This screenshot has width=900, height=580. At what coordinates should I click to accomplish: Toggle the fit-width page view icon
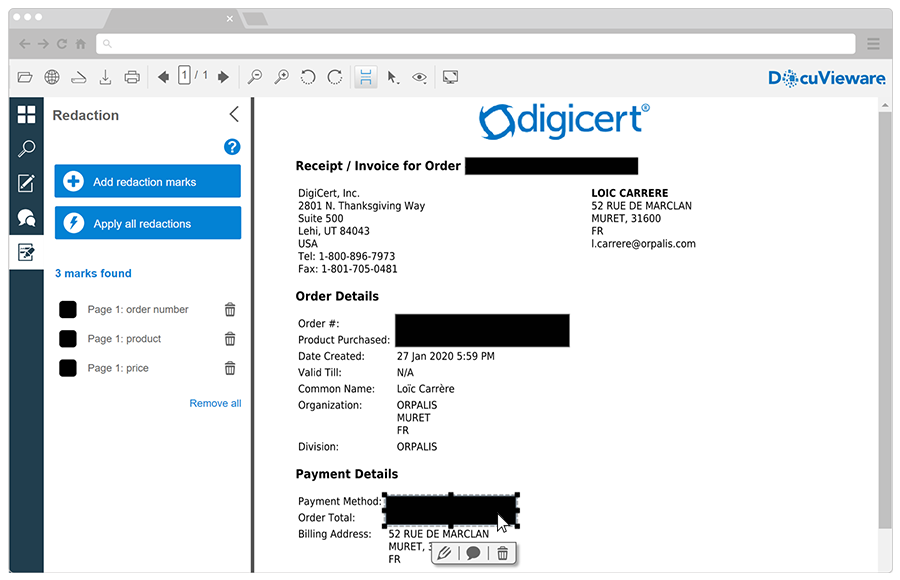(x=366, y=77)
